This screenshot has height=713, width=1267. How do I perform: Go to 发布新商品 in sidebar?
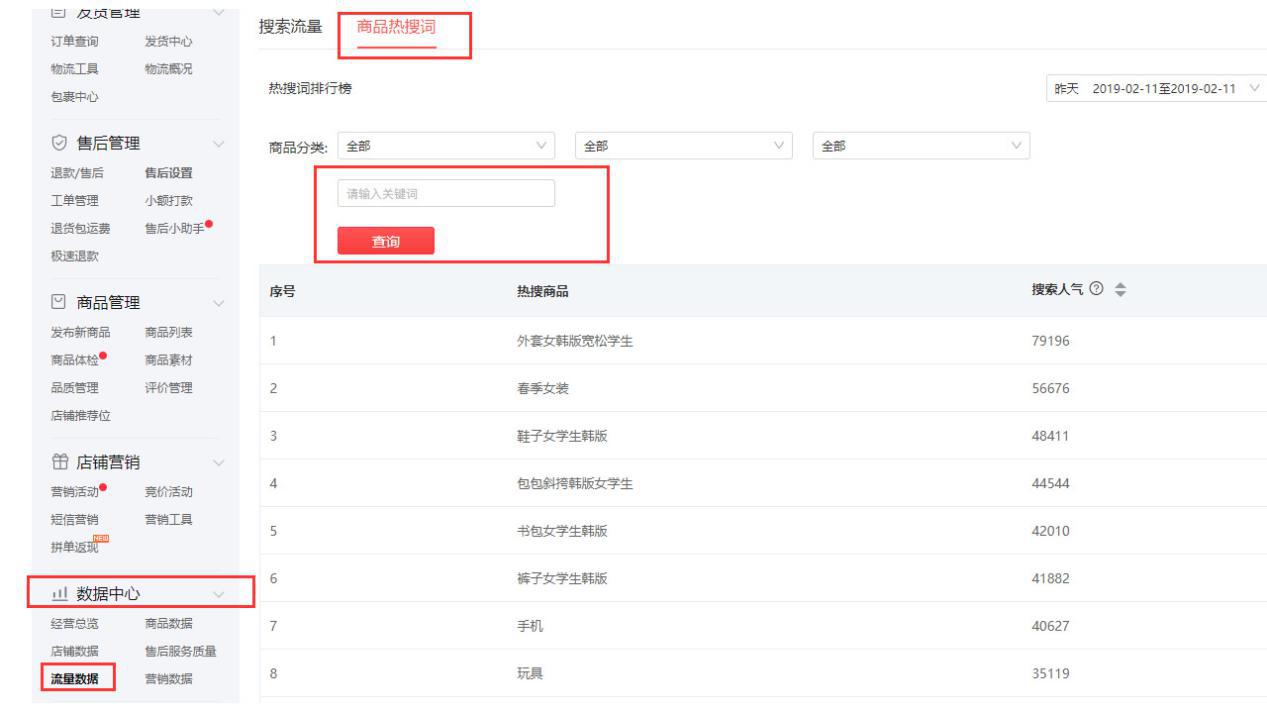click(x=81, y=332)
